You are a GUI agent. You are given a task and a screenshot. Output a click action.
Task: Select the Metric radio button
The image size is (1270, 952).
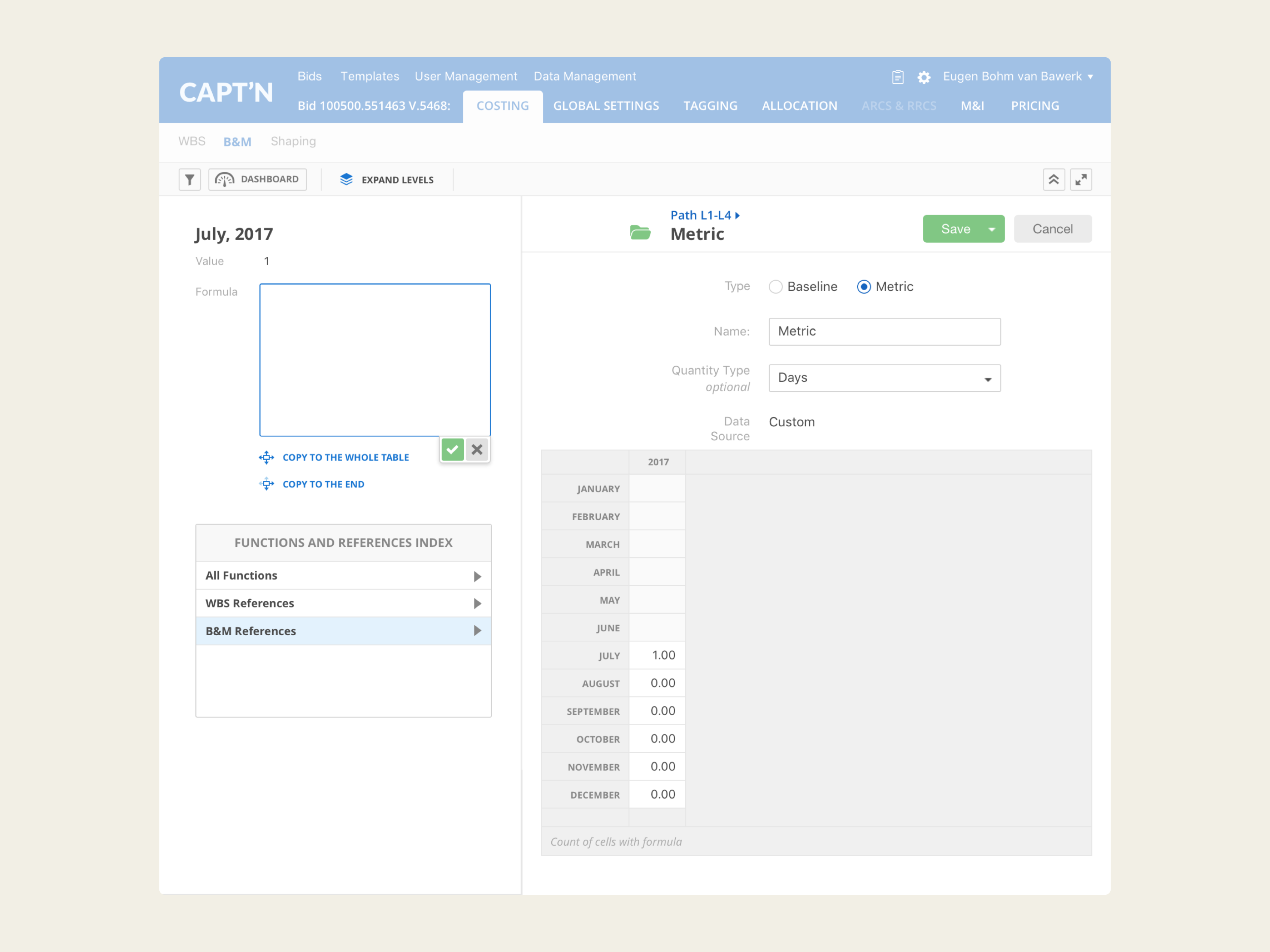(864, 286)
